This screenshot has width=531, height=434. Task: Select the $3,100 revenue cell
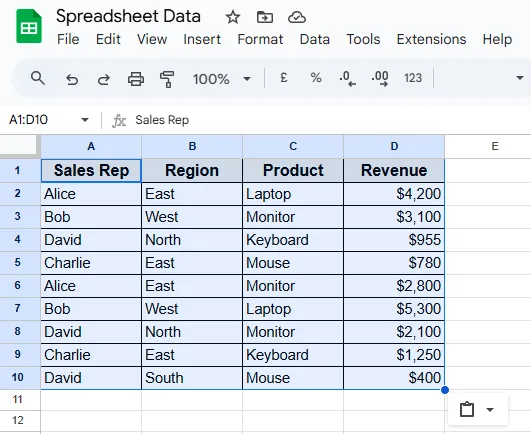[x=394, y=217]
